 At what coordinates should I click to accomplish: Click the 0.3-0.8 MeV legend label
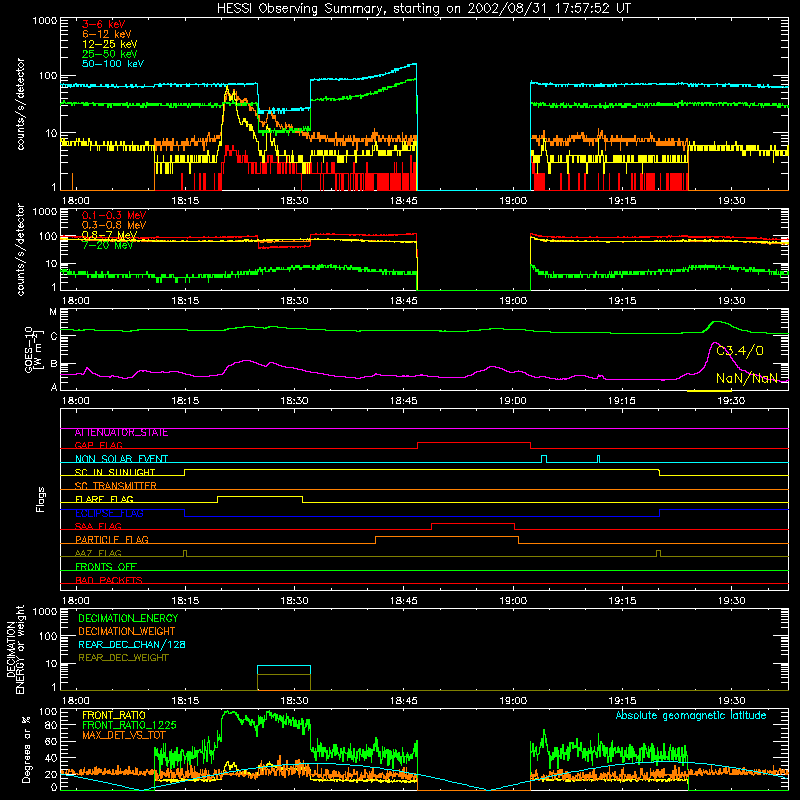[x=114, y=225]
